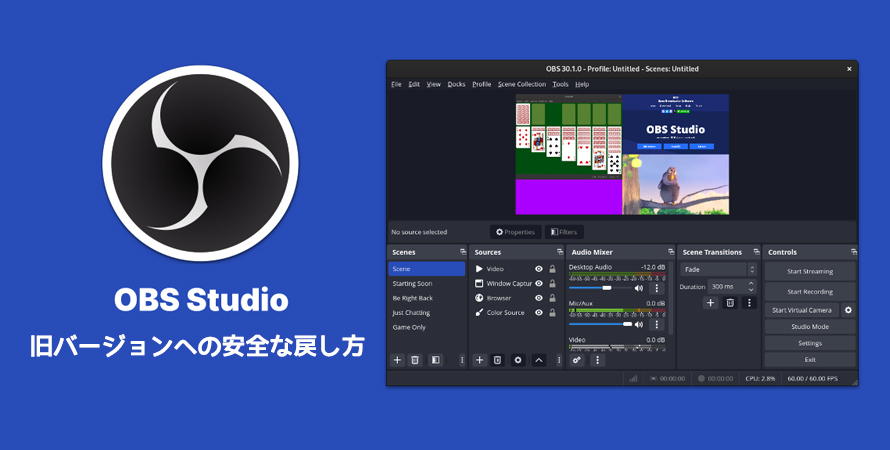Screen dimensions: 890x450
Task: Adjust Duration 300 ms stepper arrows
Action: click(x=752, y=287)
